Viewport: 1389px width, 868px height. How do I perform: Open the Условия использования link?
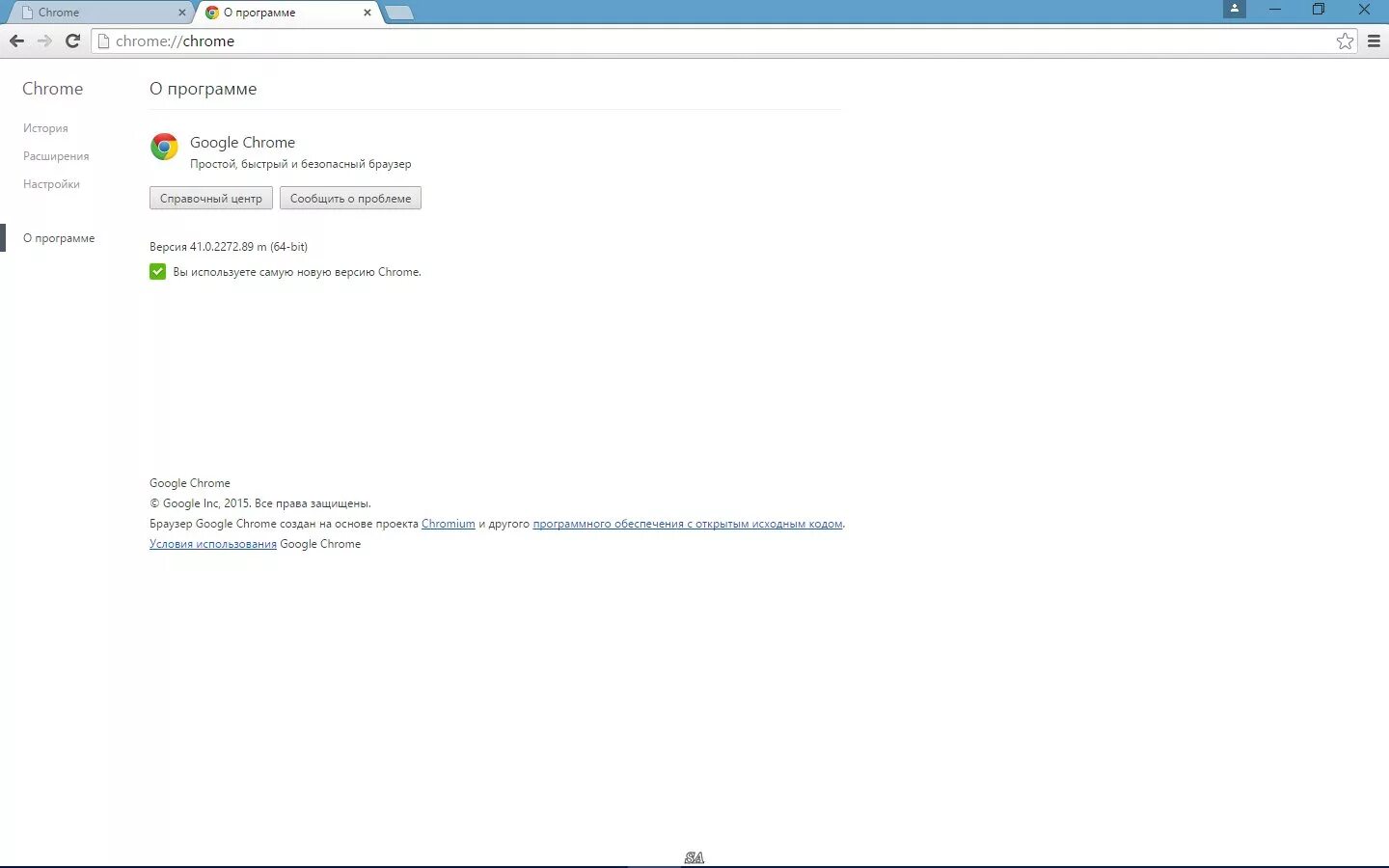(212, 543)
